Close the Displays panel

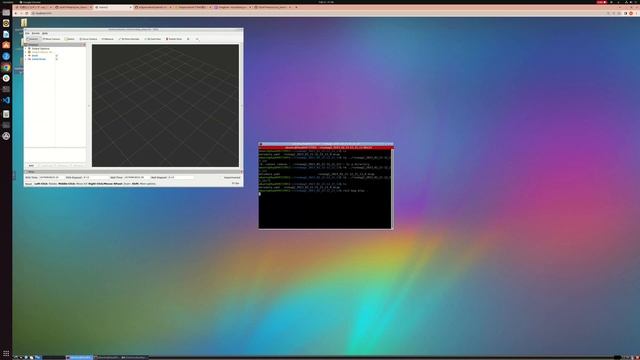pyautogui.click(x=84, y=44)
